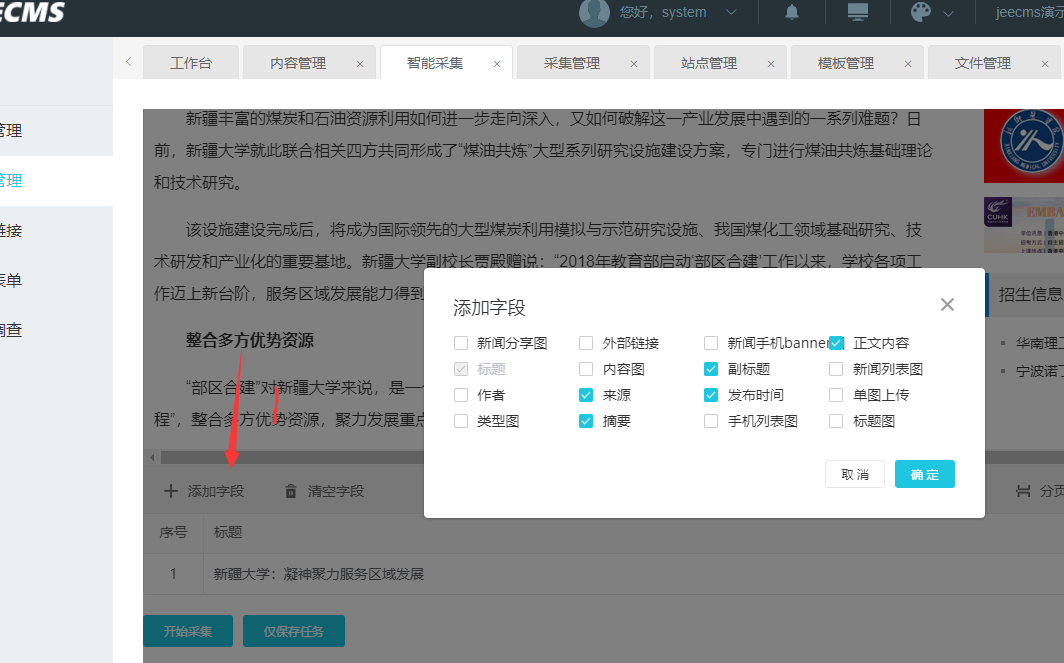Click the system user avatar
The height and width of the screenshot is (663, 1064).
click(x=594, y=12)
